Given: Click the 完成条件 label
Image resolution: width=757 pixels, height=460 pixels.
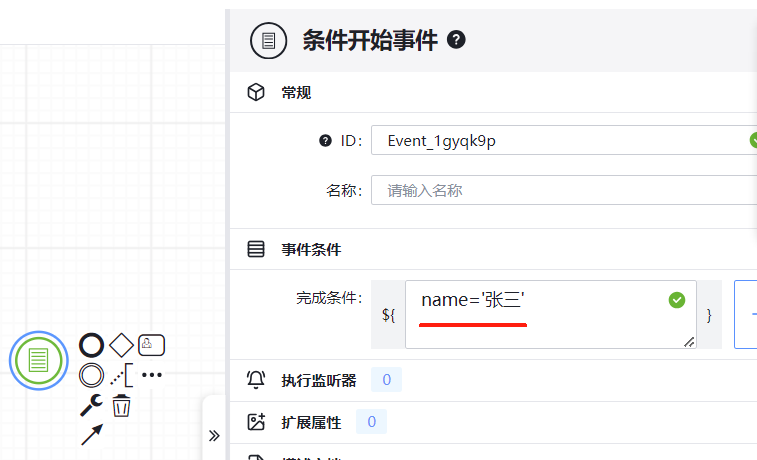Looking at the screenshot, I should click(329, 298).
